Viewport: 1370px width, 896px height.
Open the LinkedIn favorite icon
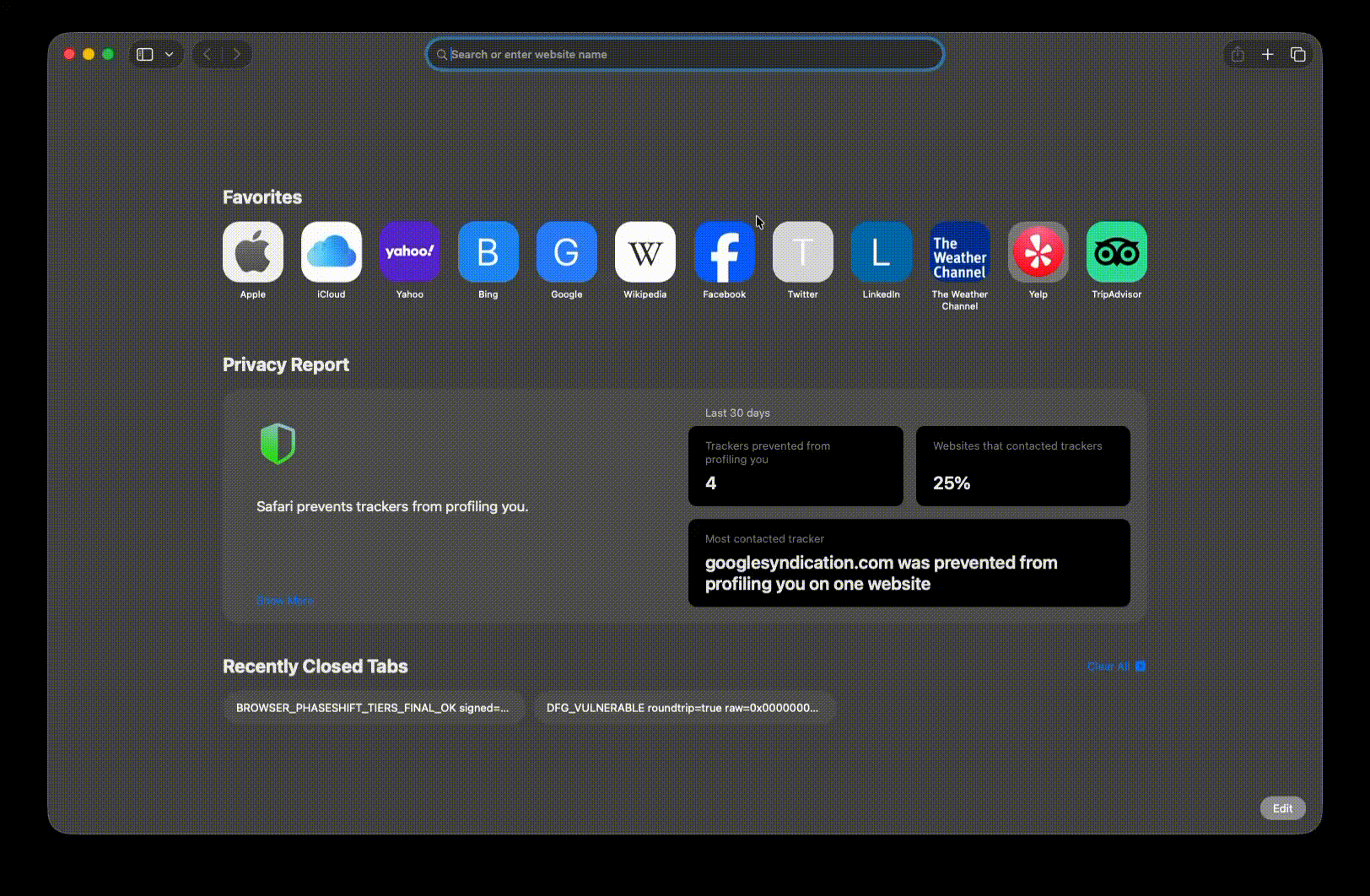(882, 251)
